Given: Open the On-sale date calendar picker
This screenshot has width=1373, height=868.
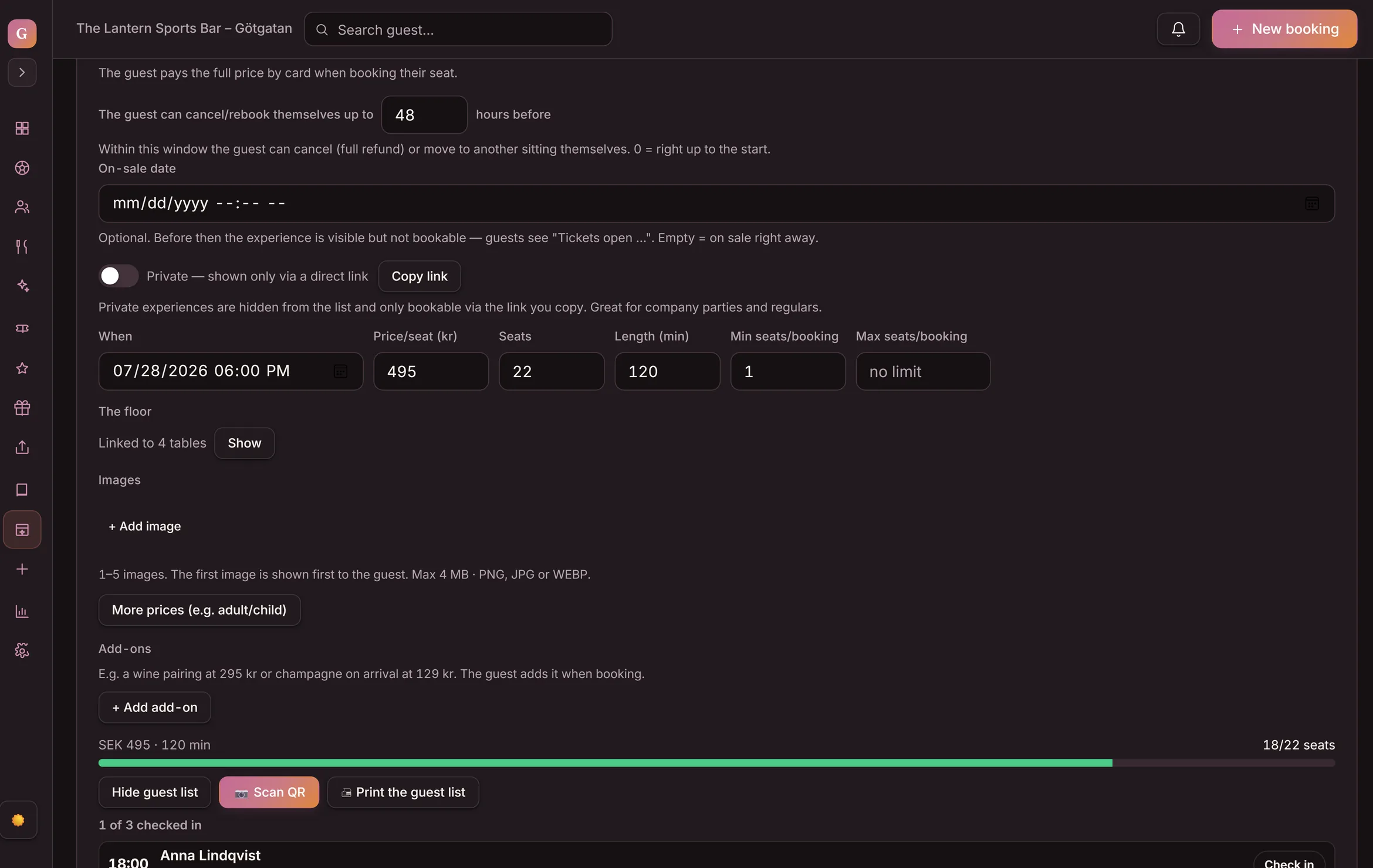Looking at the screenshot, I should 1312,204.
